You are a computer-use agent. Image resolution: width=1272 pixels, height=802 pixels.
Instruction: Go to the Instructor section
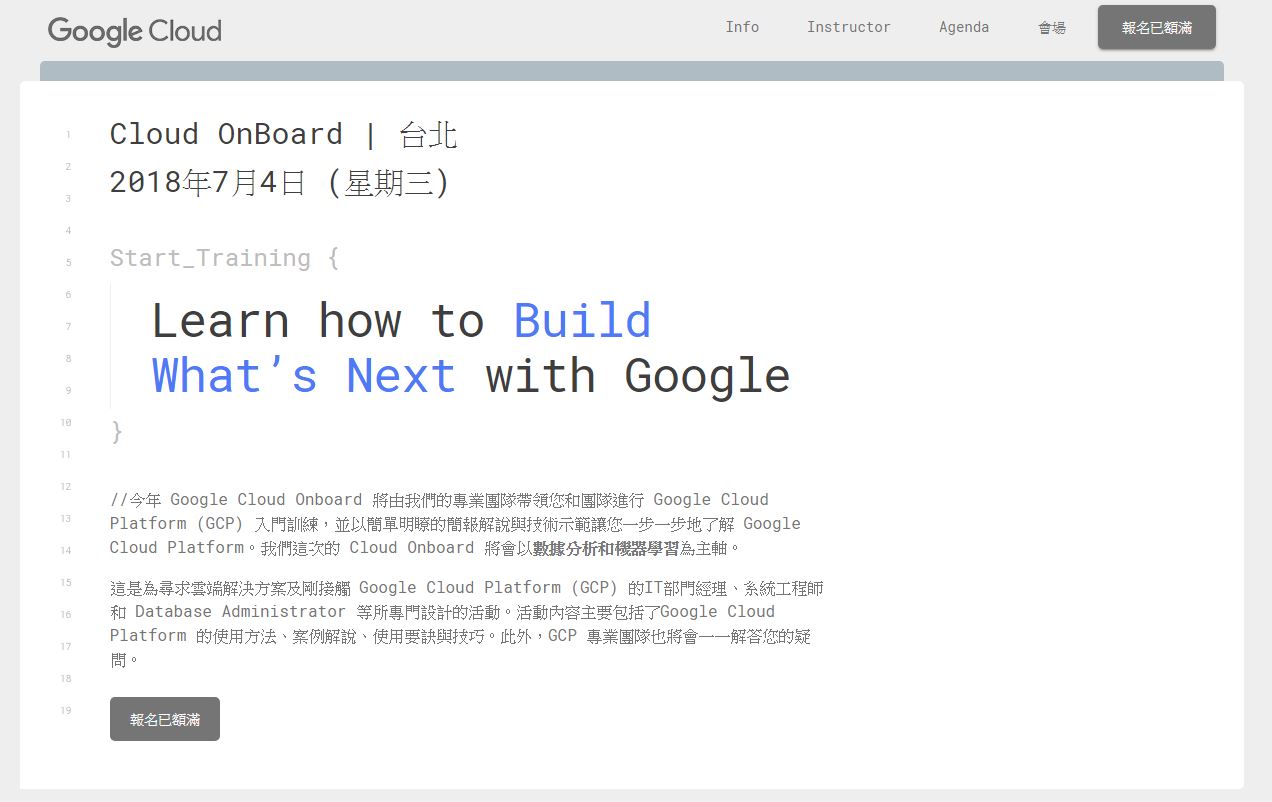tap(849, 27)
